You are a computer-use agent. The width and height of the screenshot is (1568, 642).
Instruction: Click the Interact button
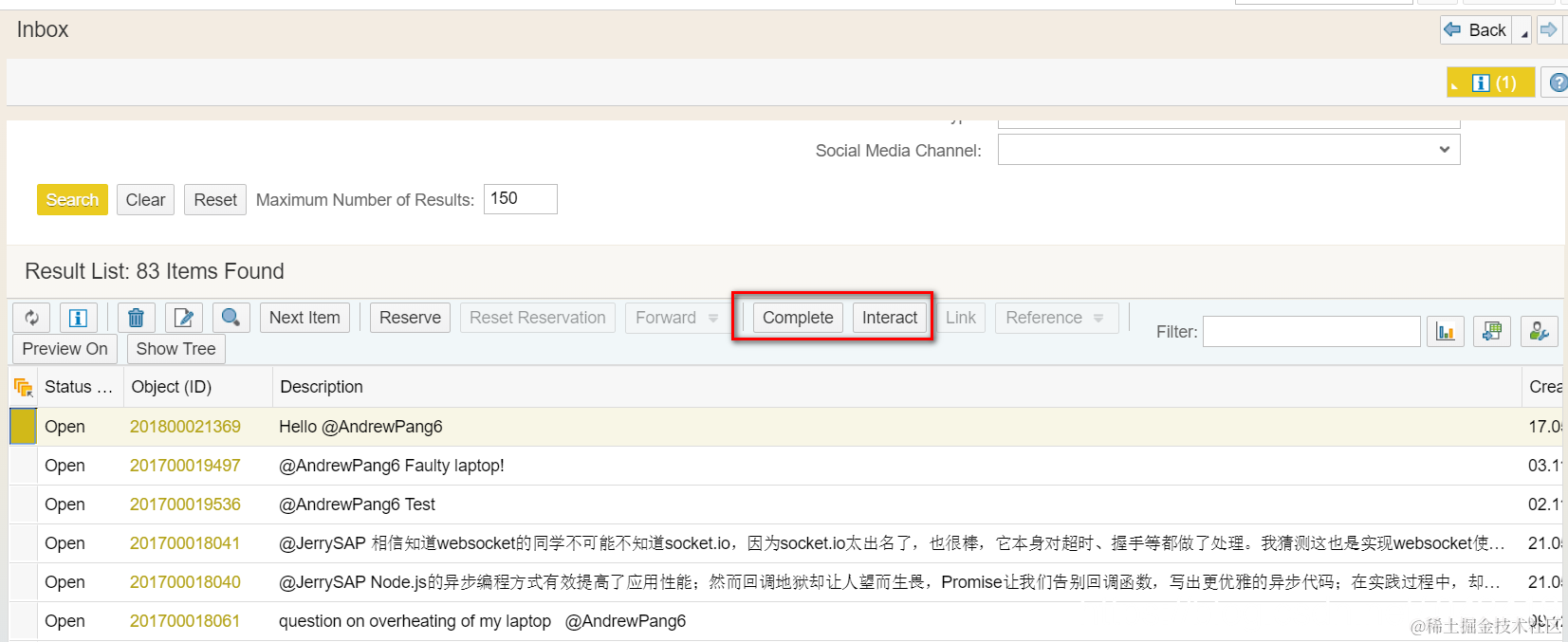coord(890,318)
